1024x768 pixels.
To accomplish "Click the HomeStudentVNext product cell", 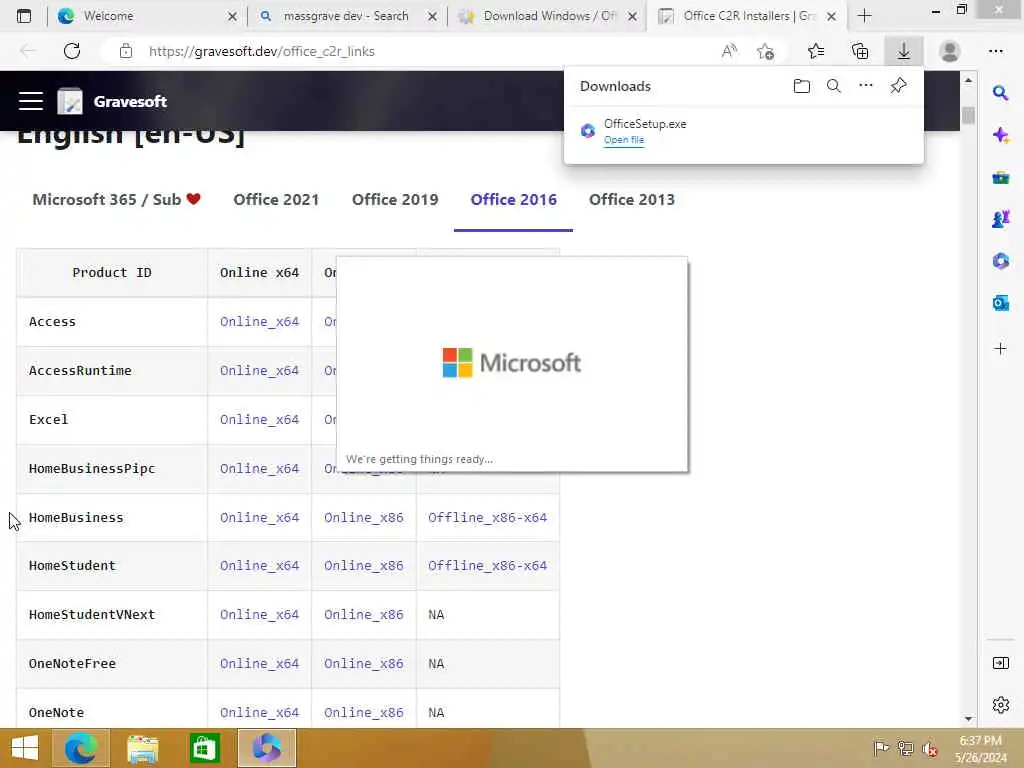I will tap(112, 615).
